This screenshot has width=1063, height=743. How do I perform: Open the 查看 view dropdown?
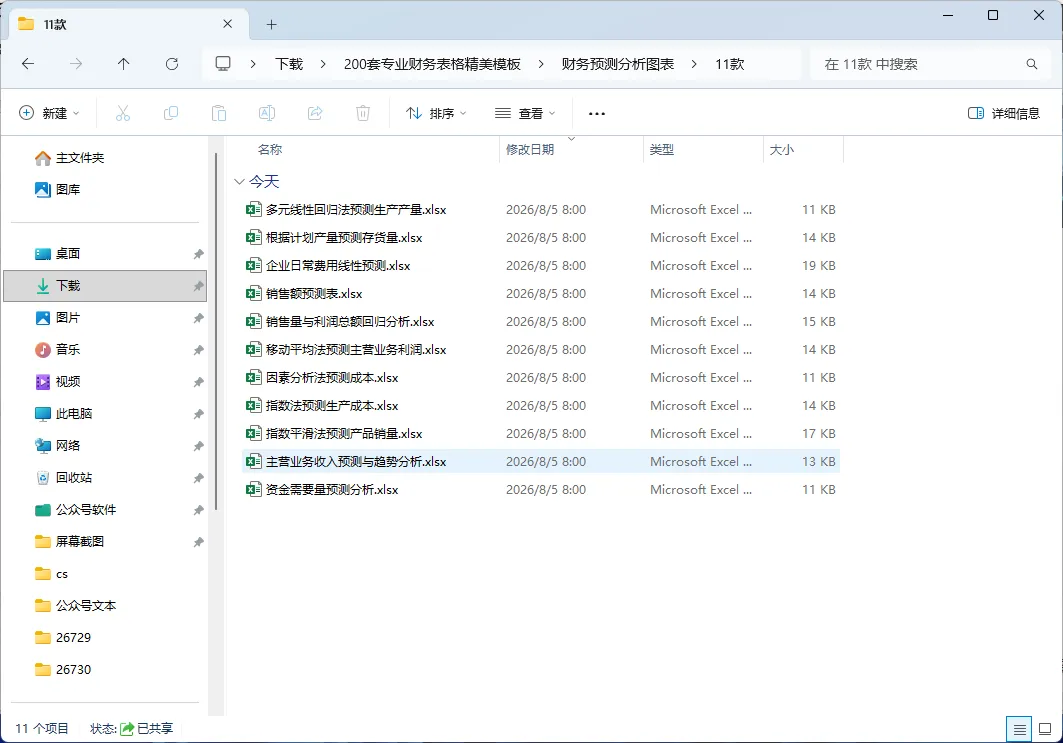pos(525,113)
